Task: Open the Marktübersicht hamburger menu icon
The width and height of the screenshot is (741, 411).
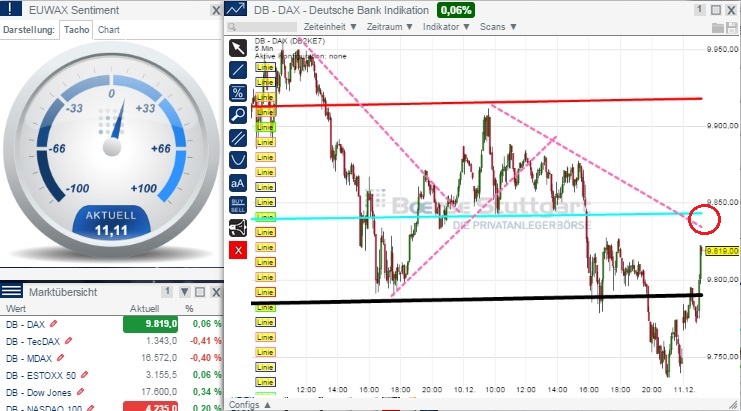Action: 11,291
